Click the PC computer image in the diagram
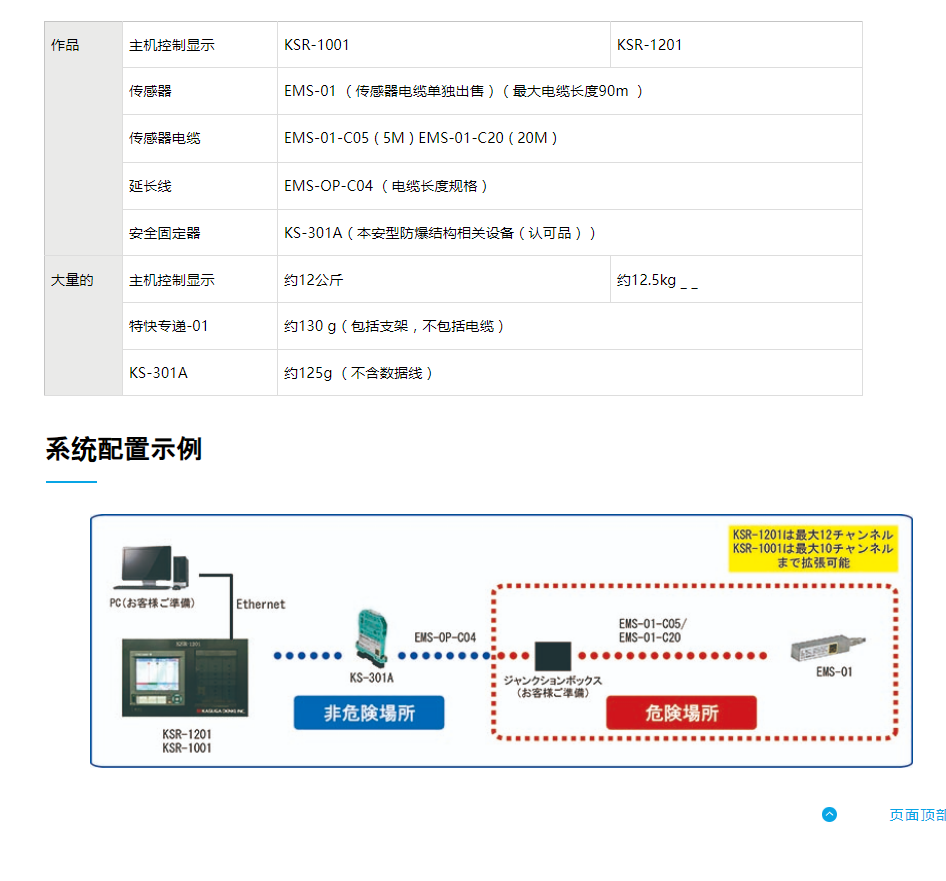The width and height of the screenshot is (946, 881). [x=151, y=567]
